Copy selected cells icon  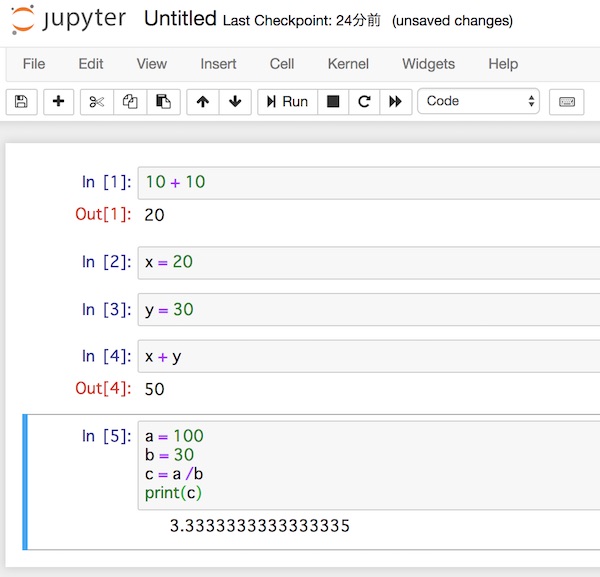pos(130,102)
